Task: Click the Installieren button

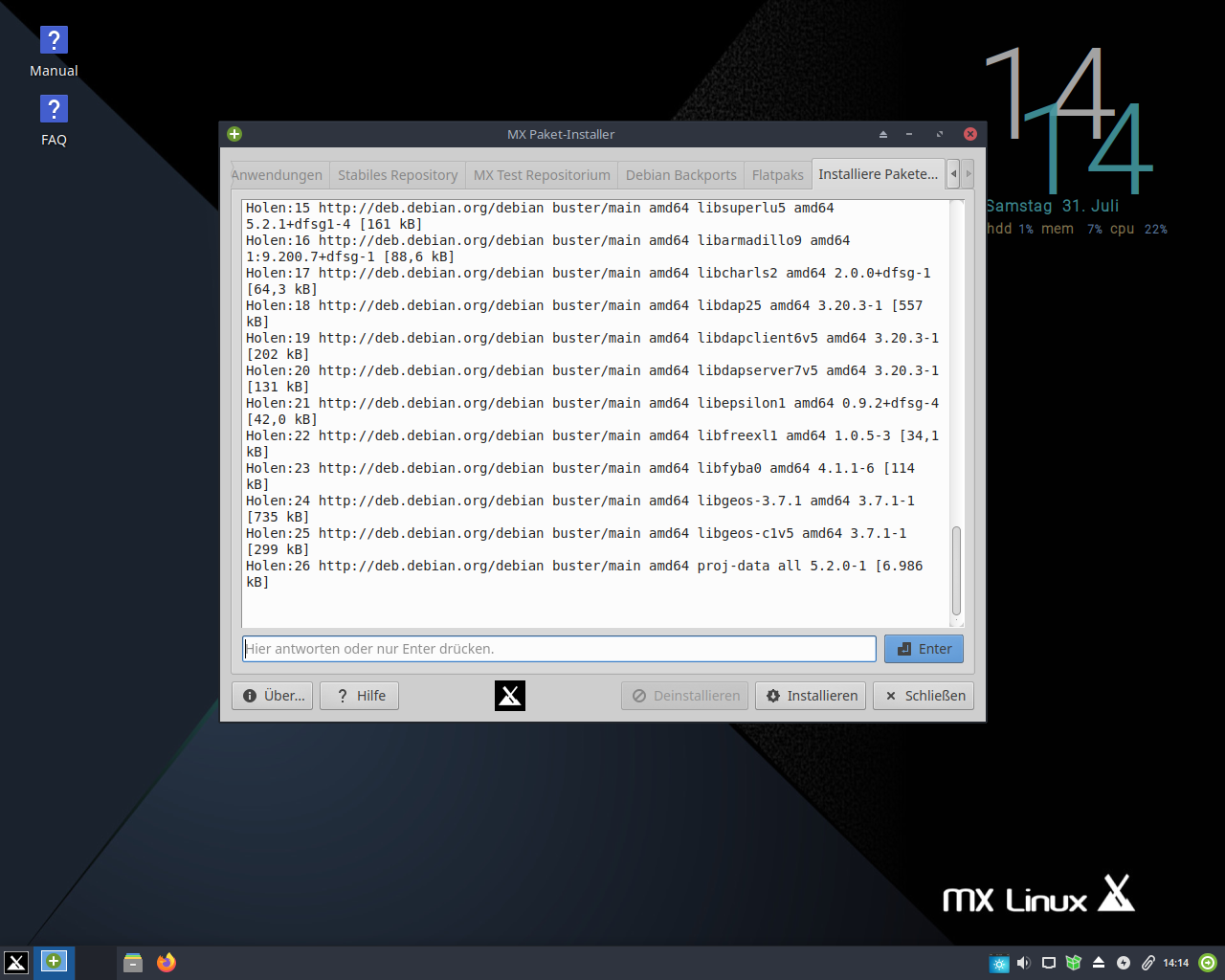Action: [x=812, y=696]
